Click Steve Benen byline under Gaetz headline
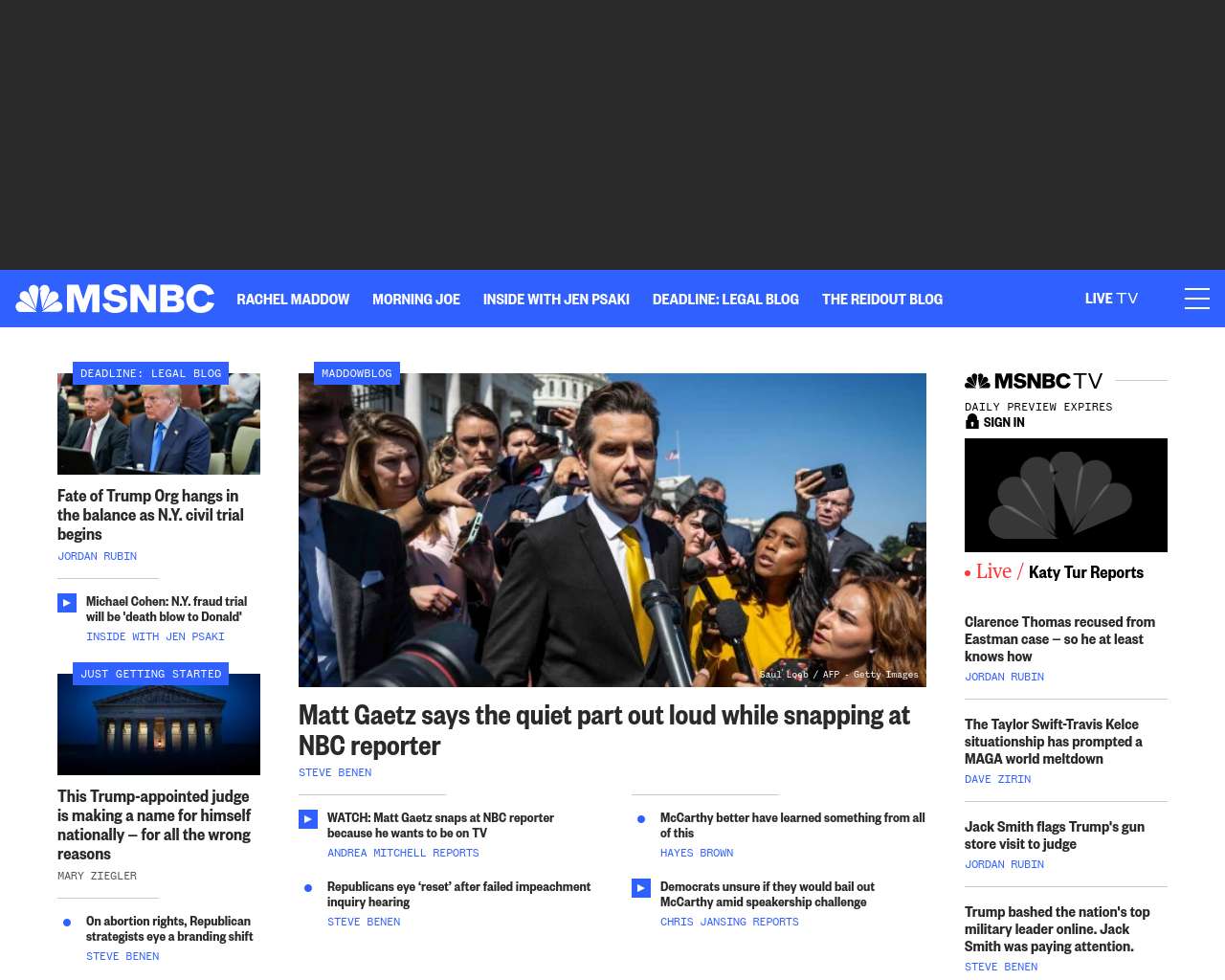Viewport: 1225px width, 980px height. pos(335,772)
